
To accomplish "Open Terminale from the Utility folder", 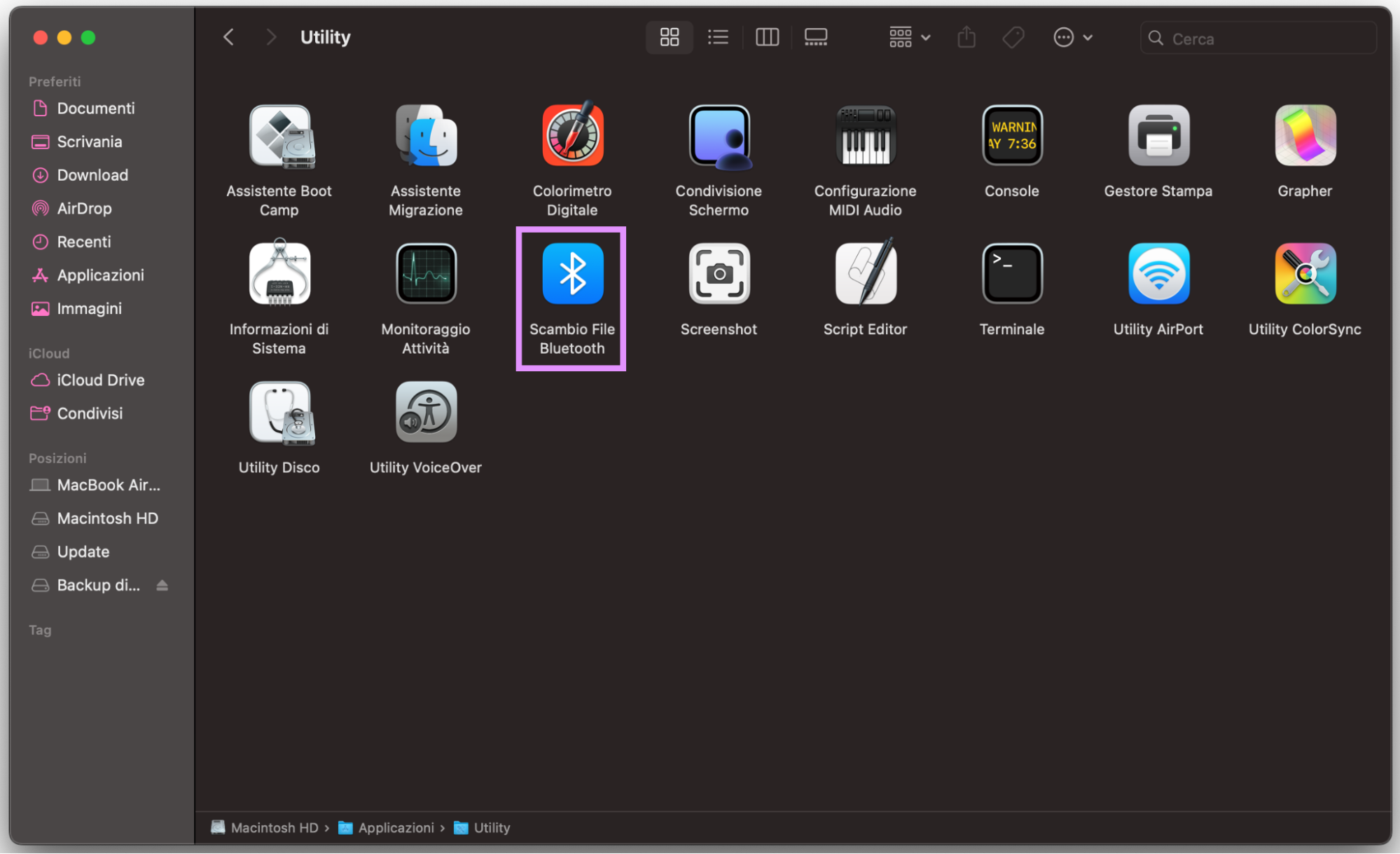I will tap(1011, 273).
